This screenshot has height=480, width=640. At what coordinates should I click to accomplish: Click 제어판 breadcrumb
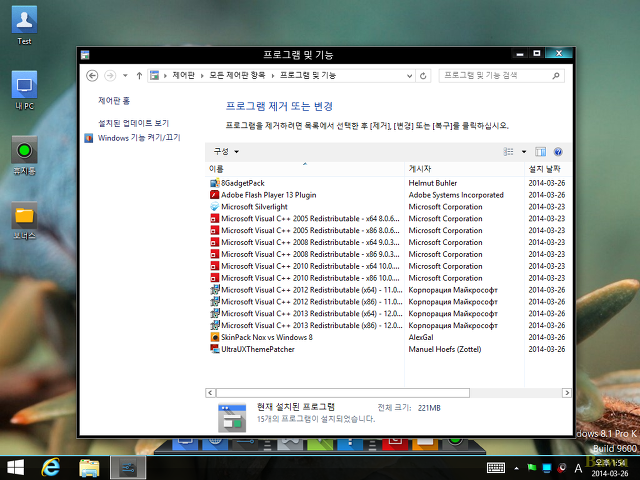coord(184,76)
